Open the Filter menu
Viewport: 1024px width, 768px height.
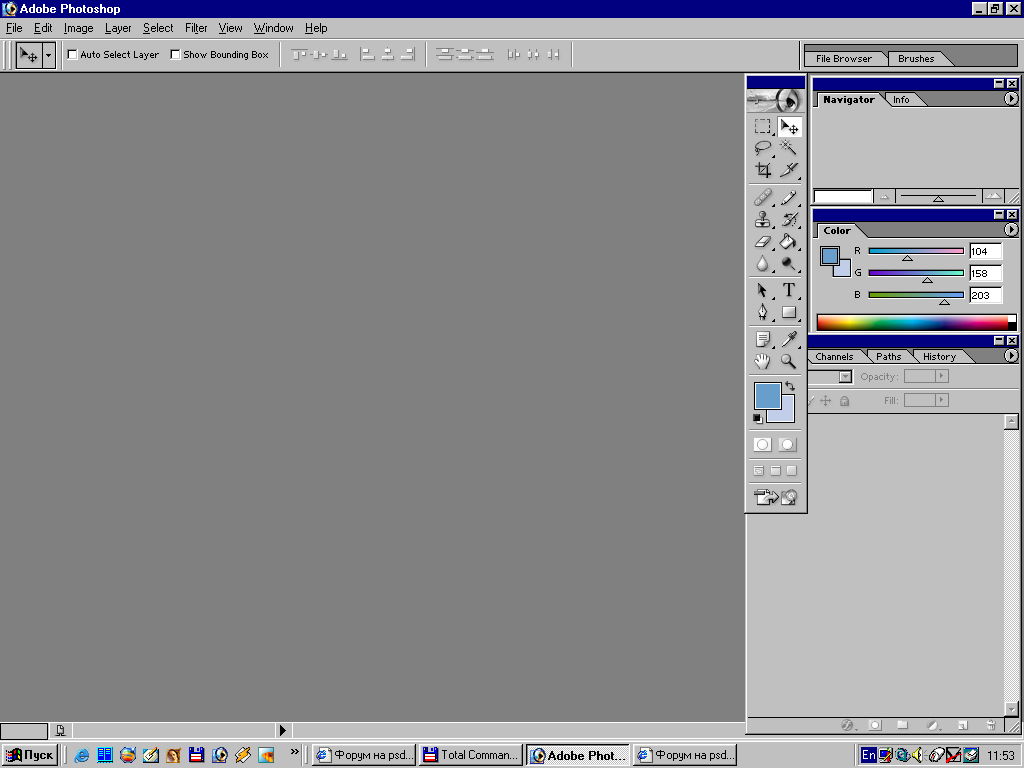[x=196, y=28]
